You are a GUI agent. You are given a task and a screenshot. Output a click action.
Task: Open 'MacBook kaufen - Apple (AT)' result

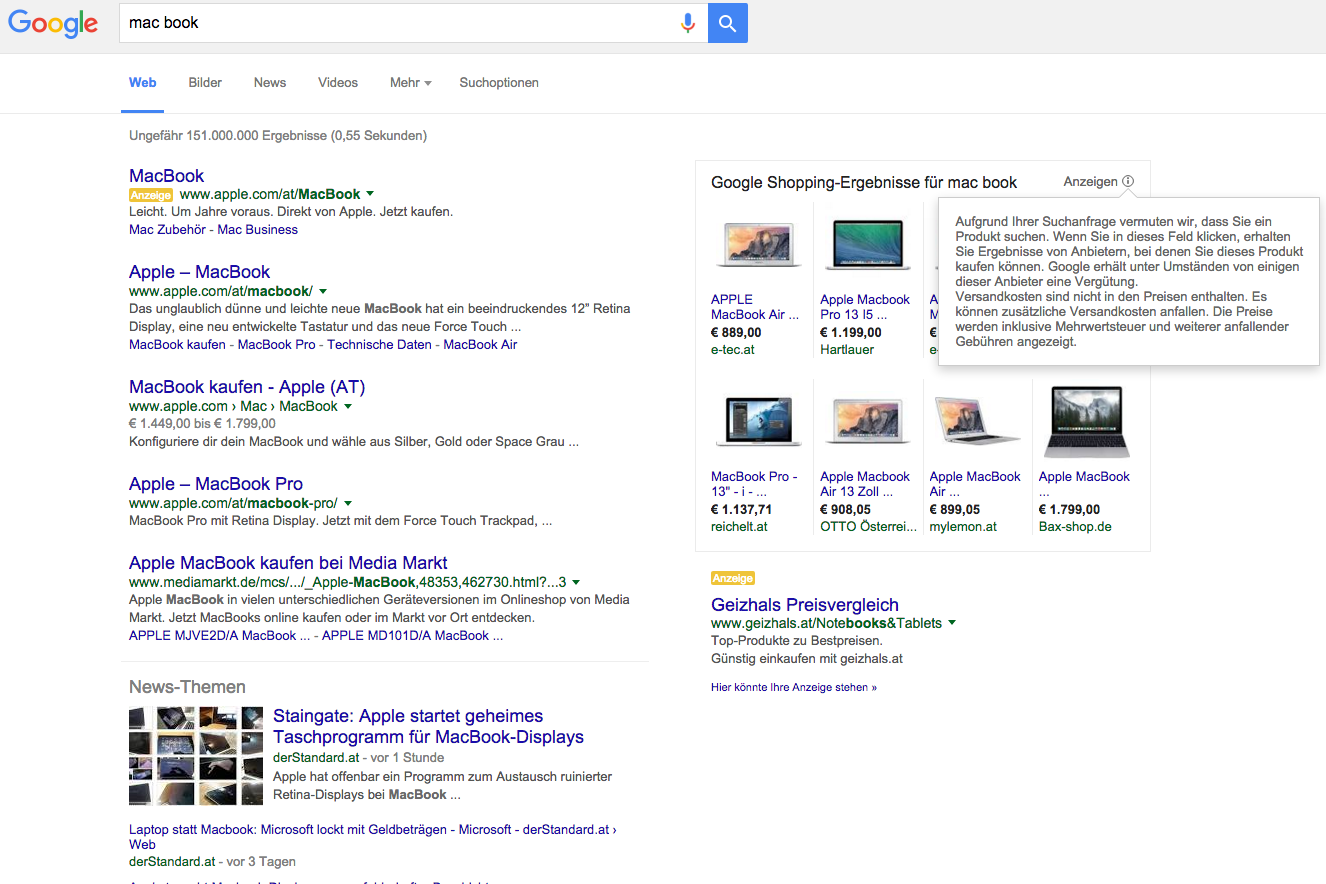247,387
